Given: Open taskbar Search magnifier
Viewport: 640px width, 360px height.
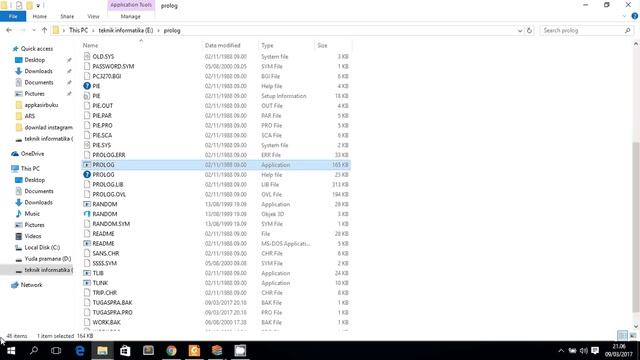Looking at the screenshot, I should pyautogui.click(x=34, y=351).
